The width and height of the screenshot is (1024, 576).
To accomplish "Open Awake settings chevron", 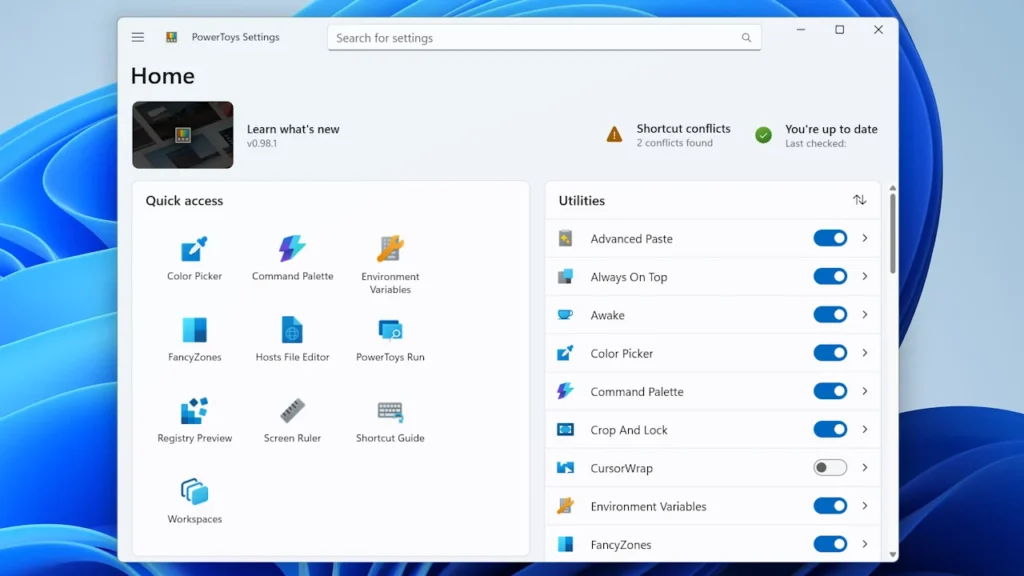I will point(865,315).
